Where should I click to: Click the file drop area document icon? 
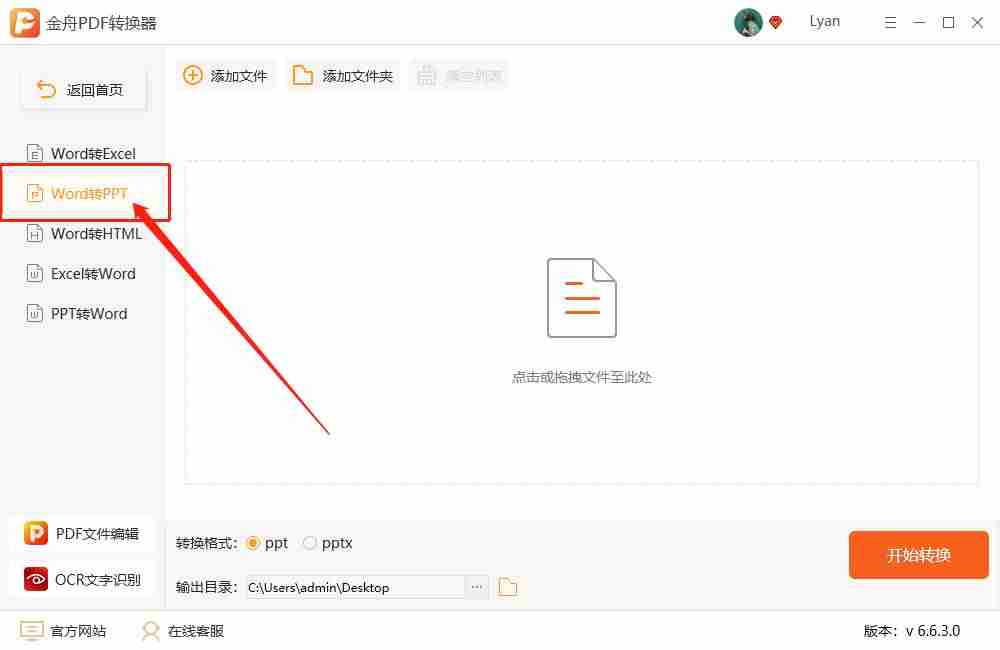[582, 298]
